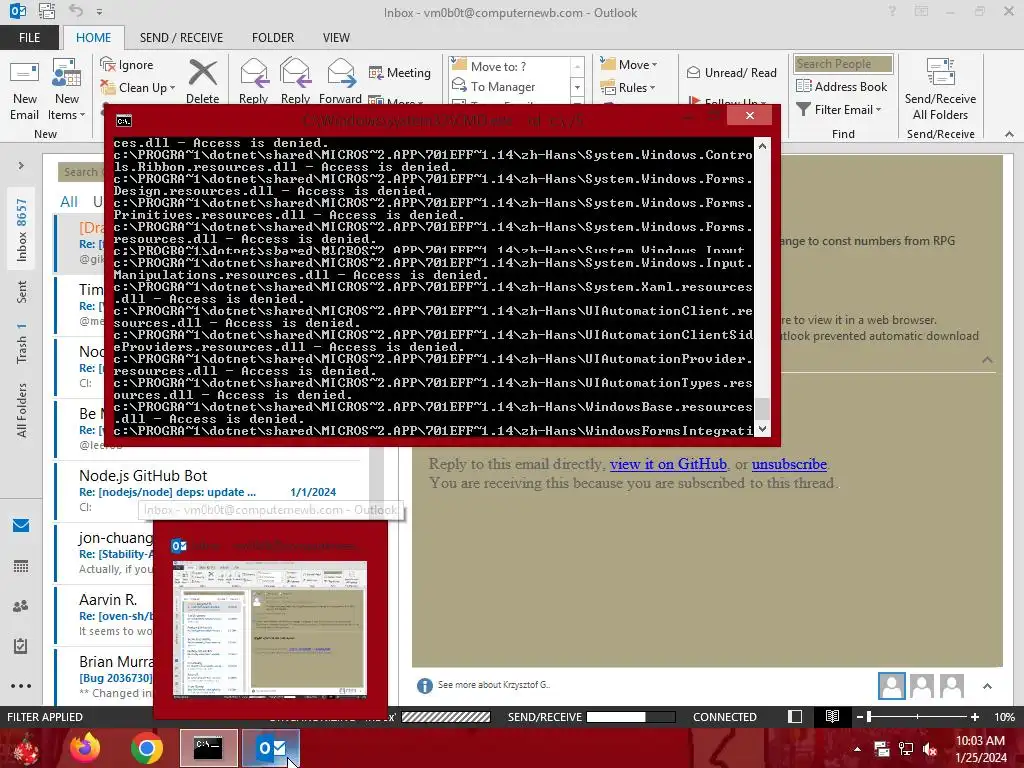1024x768 pixels.
Task: Click the Delete X icon
Action: [x=202, y=72]
